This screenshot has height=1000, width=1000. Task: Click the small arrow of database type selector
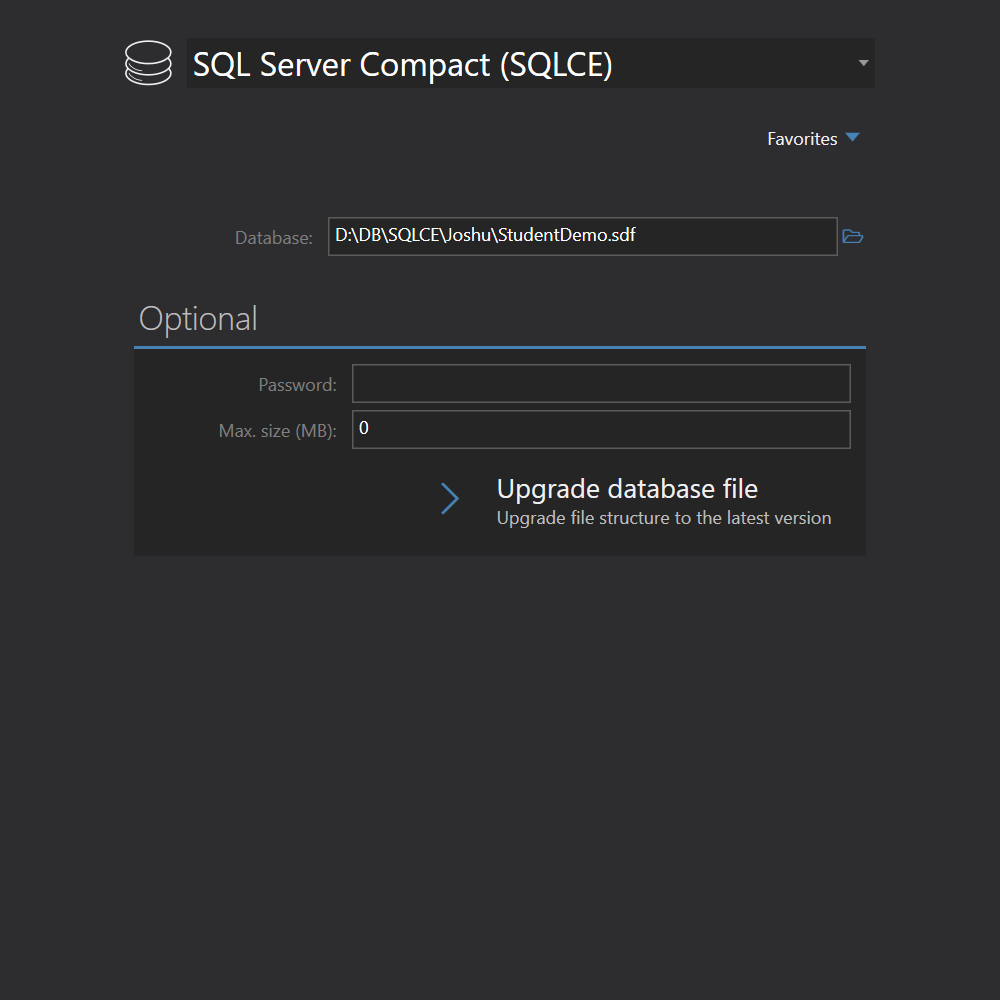point(863,64)
